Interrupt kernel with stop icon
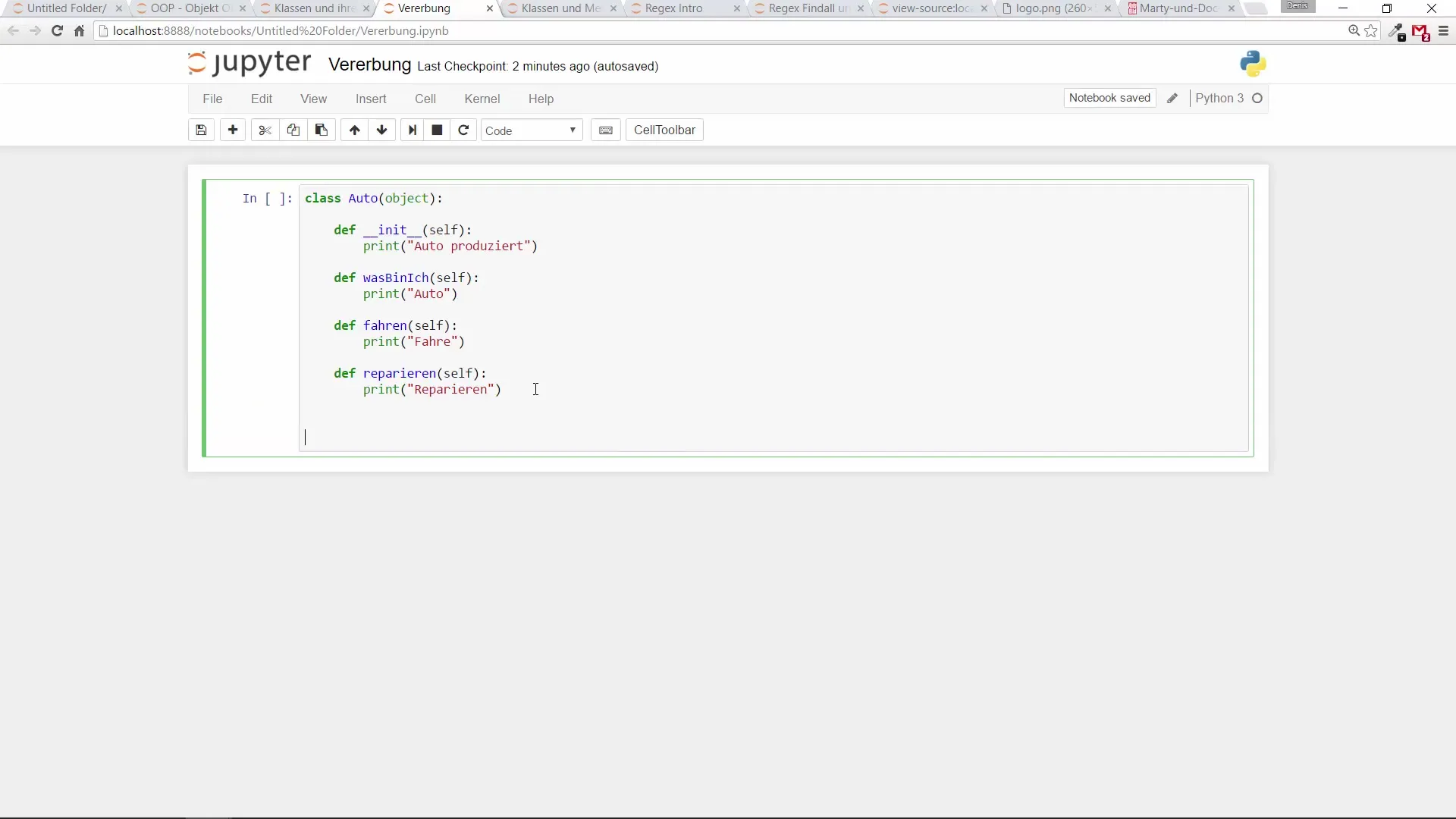The height and width of the screenshot is (819, 1456). coord(437,130)
